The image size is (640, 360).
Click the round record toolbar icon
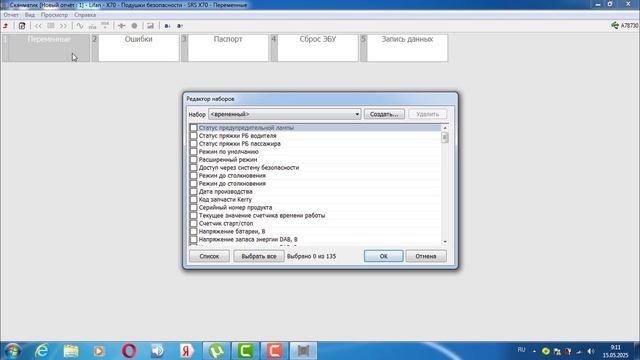[134, 26]
